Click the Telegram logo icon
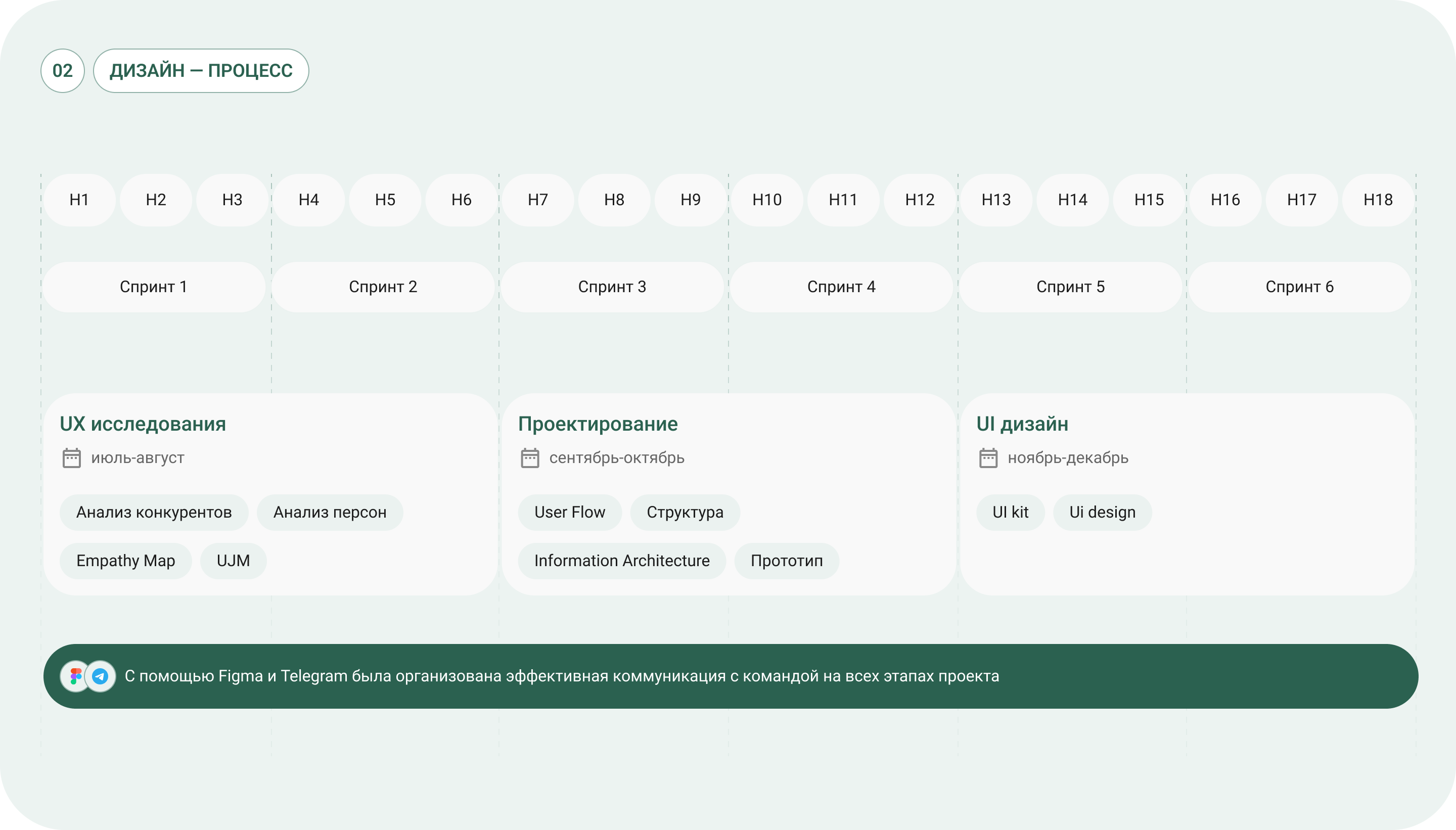1456x830 pixels. click(100, 676)
